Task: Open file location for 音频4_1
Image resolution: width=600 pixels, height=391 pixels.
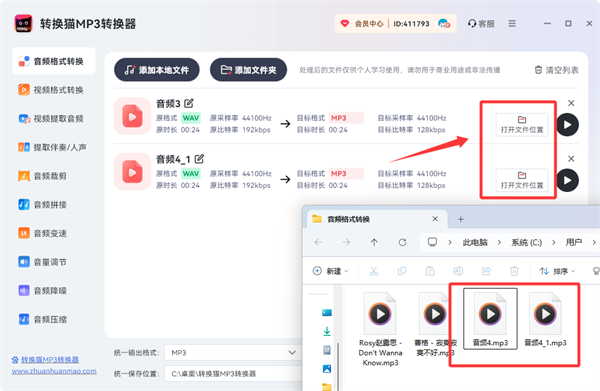Action: (x=522, y=180)
